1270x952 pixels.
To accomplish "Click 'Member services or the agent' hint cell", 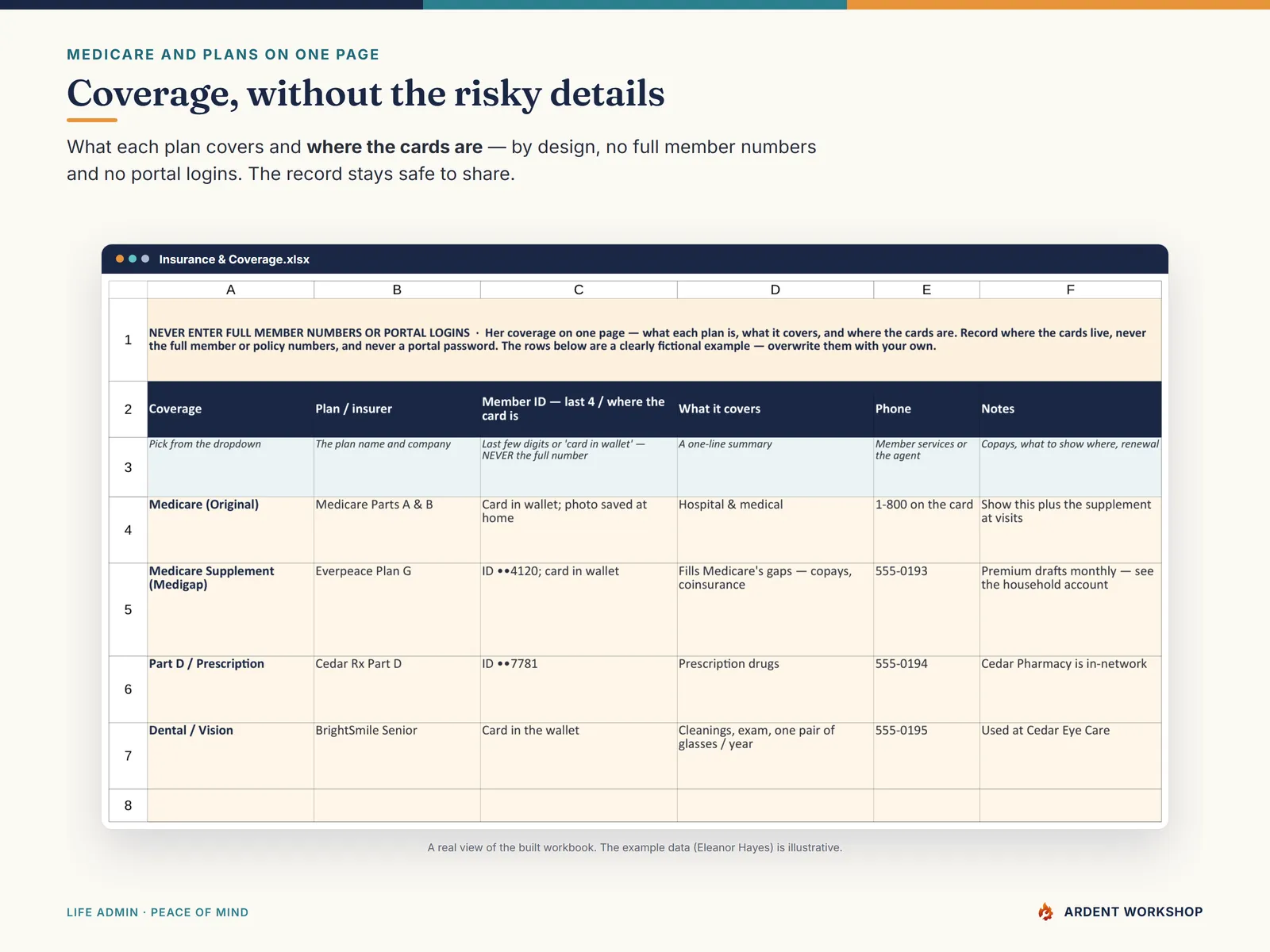I will (x=926, y=467).
